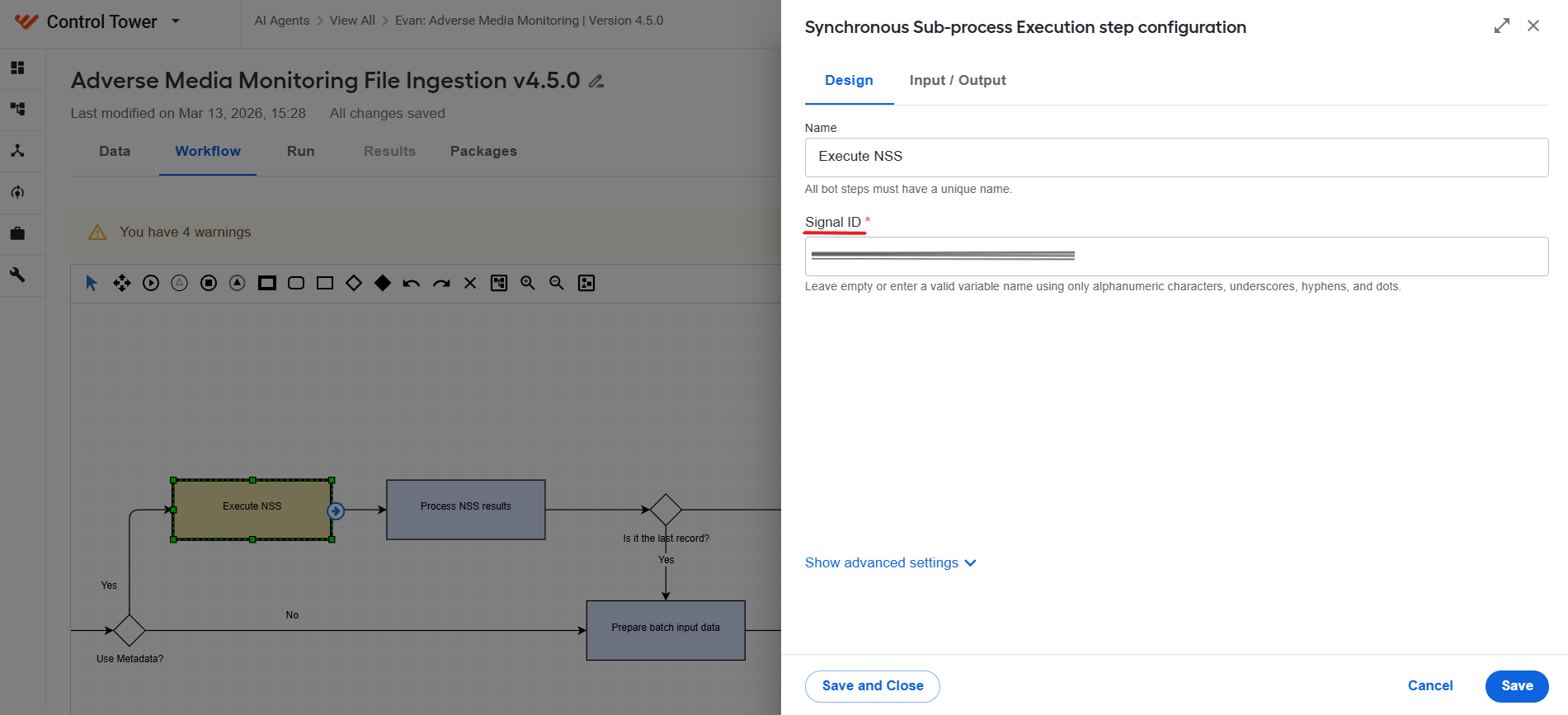
Task: Open the Packages tab
Action: (x=483, y=151)
